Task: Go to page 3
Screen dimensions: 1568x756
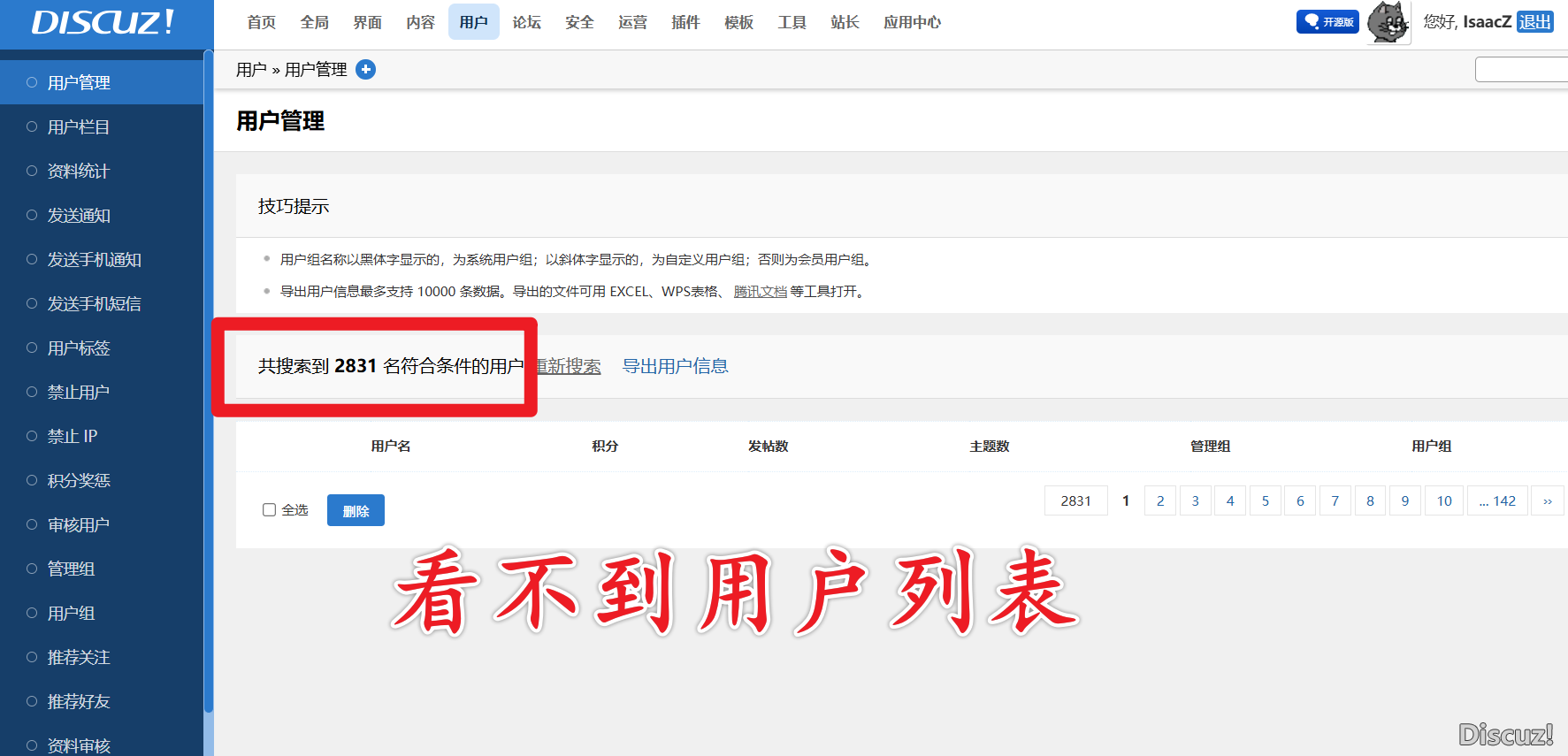Action: click(1196, 500)
